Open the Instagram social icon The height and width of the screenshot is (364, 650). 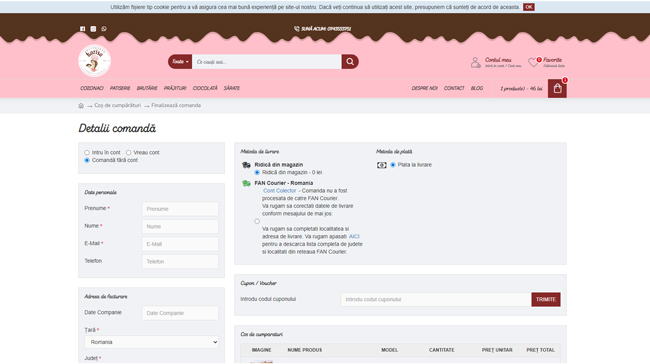tap(93, 29)
